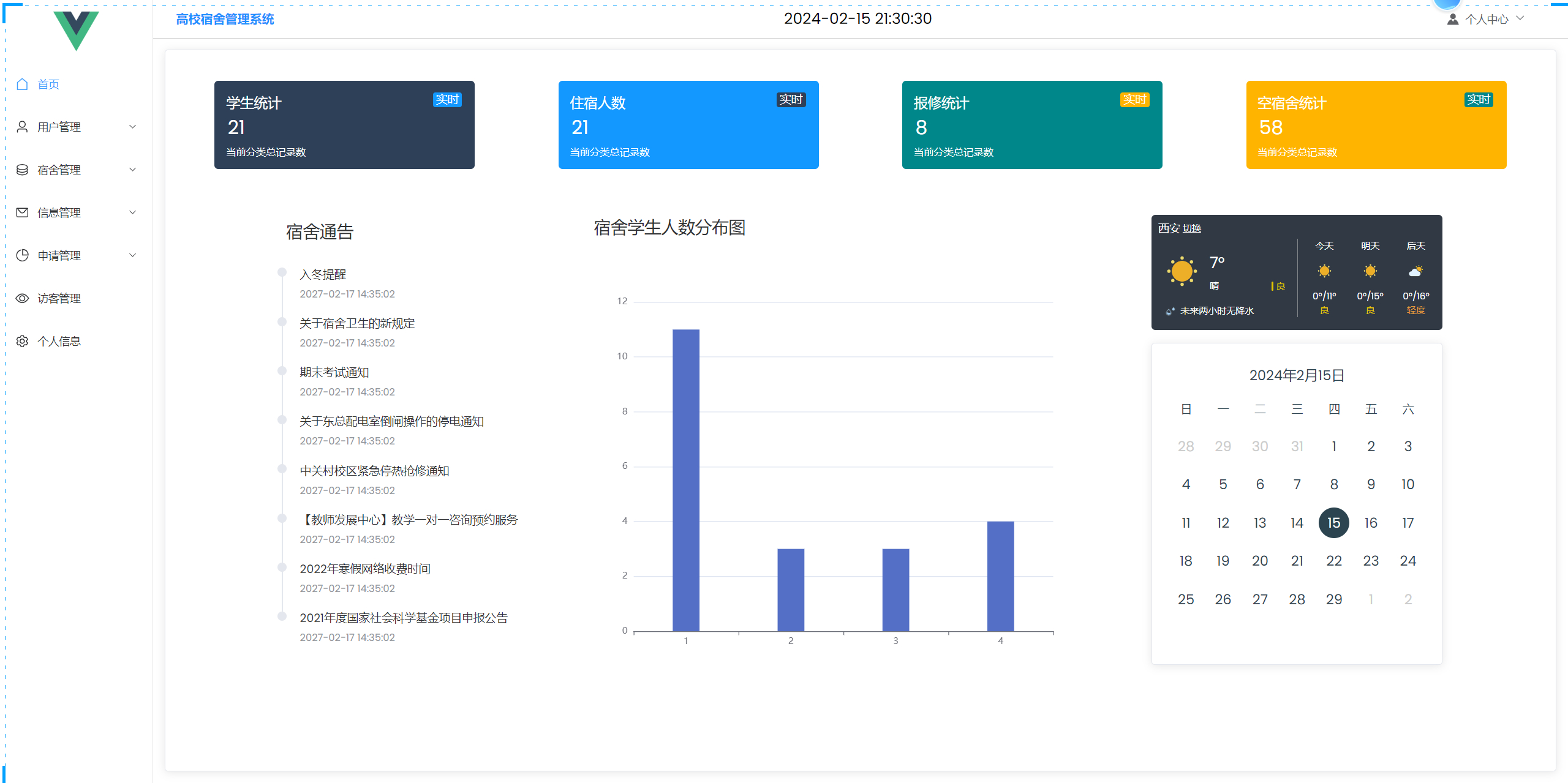Click the database icon for 宿舍管理
The height and width of the screenshot is (783, 1568).
[x=23, y=170]
